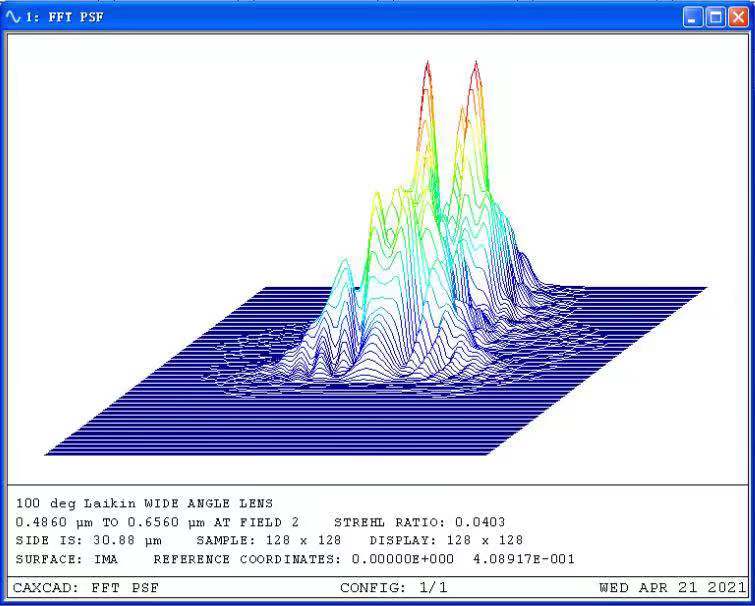Click the '0.4860 µm TO 0.6560 µm AT FIELD 2' text

coord(157,522)
